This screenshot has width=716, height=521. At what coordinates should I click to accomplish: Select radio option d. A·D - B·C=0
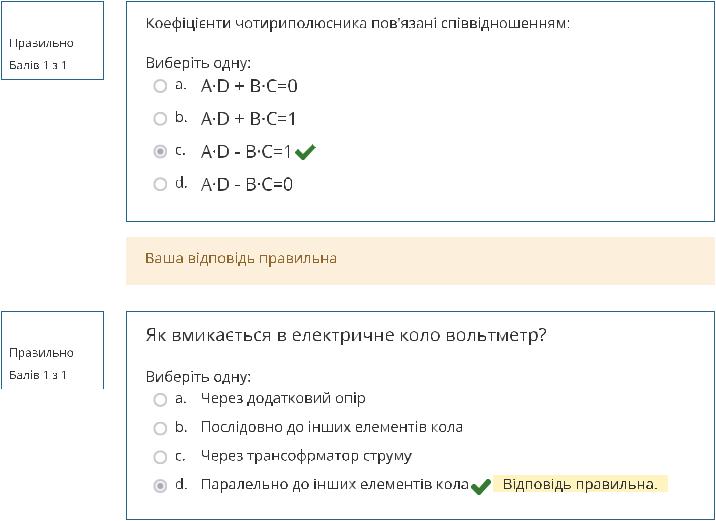pyautogui.click(x=160, y=184)
